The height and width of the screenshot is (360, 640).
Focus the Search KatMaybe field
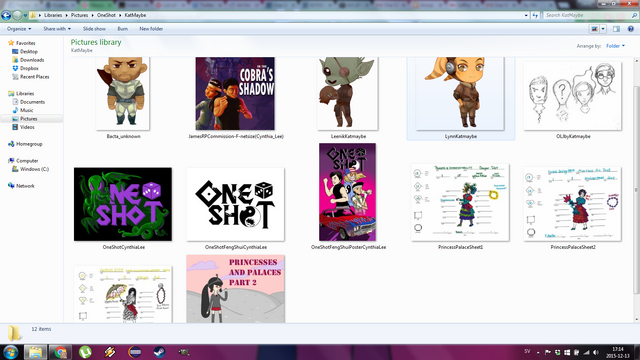tap(587, 15)
